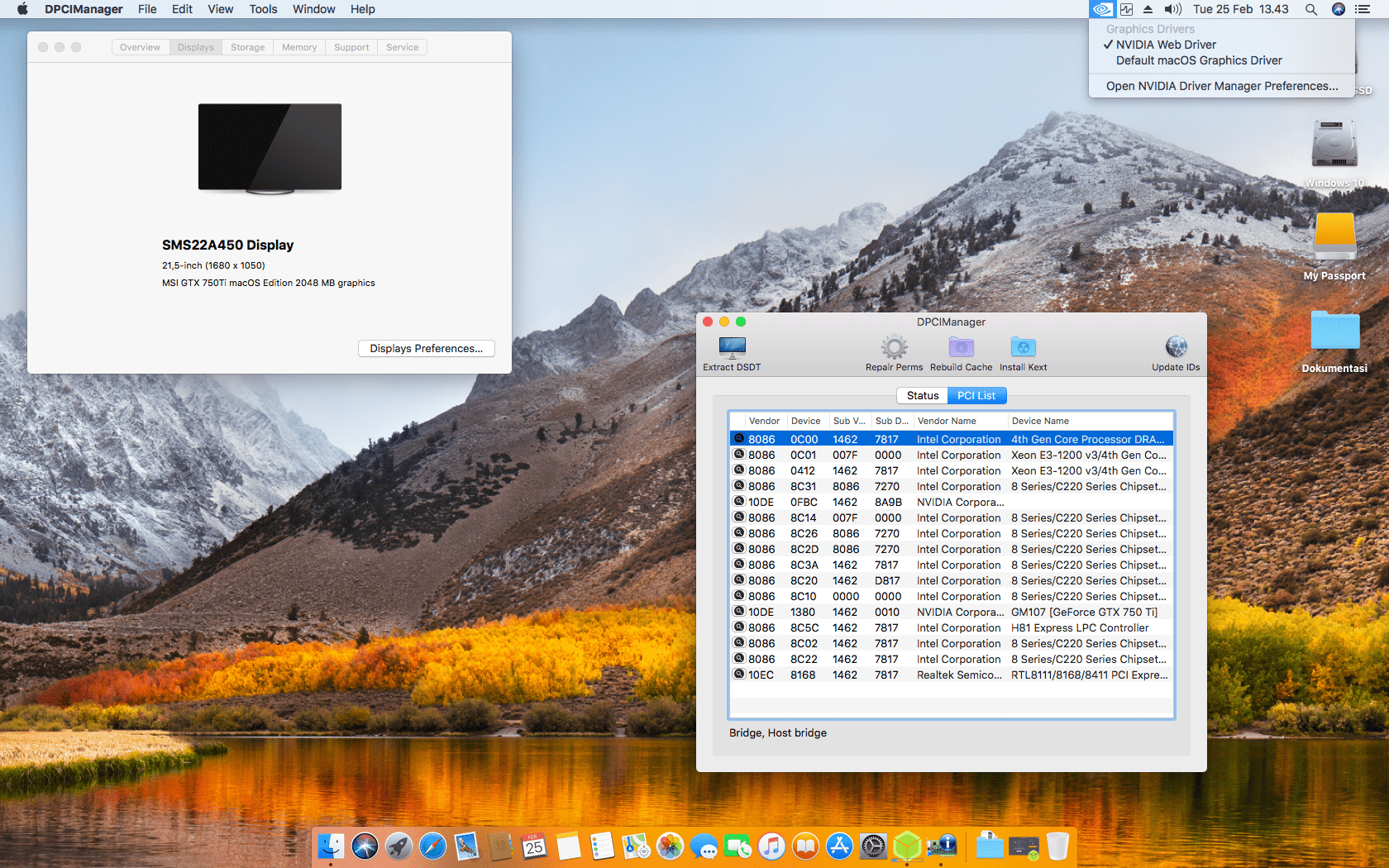Select NVIDIA Web Driver option
Image resolution: width=1389 pixels, height=868 pixels.
[1166, 45]
